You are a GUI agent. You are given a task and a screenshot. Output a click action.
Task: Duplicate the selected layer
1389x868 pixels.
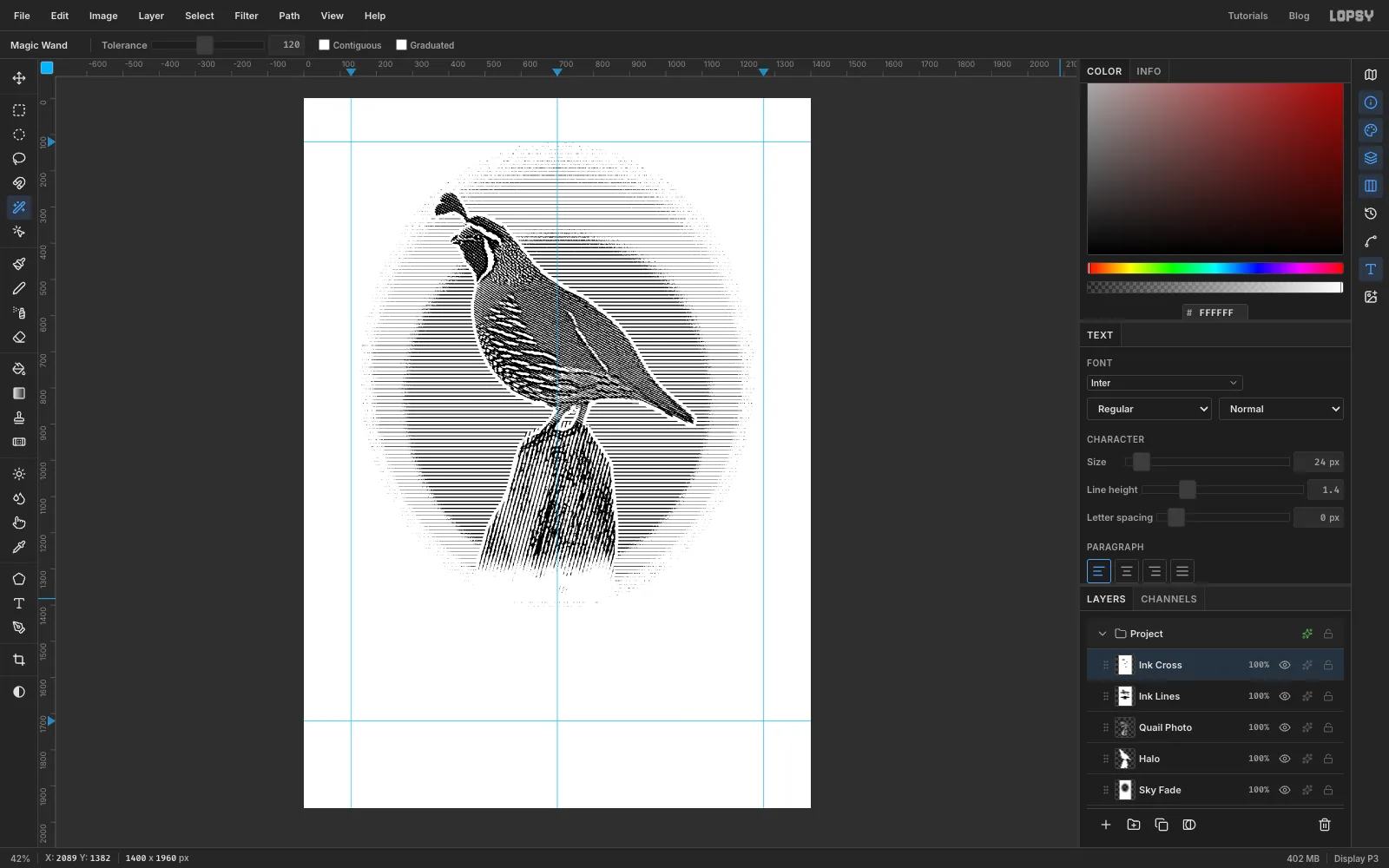1162,825
